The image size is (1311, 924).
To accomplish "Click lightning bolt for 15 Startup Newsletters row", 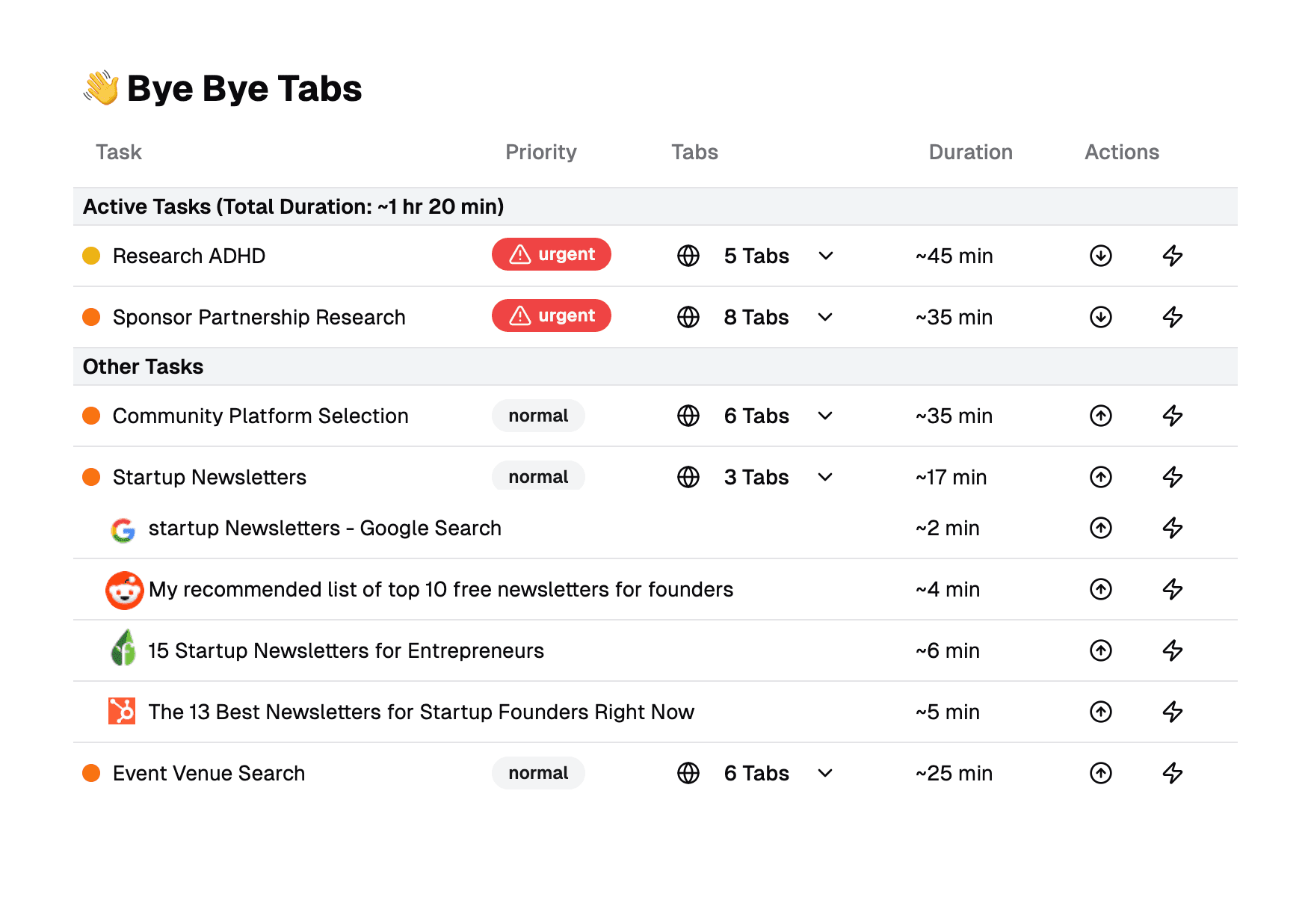I will point(1172,650).
